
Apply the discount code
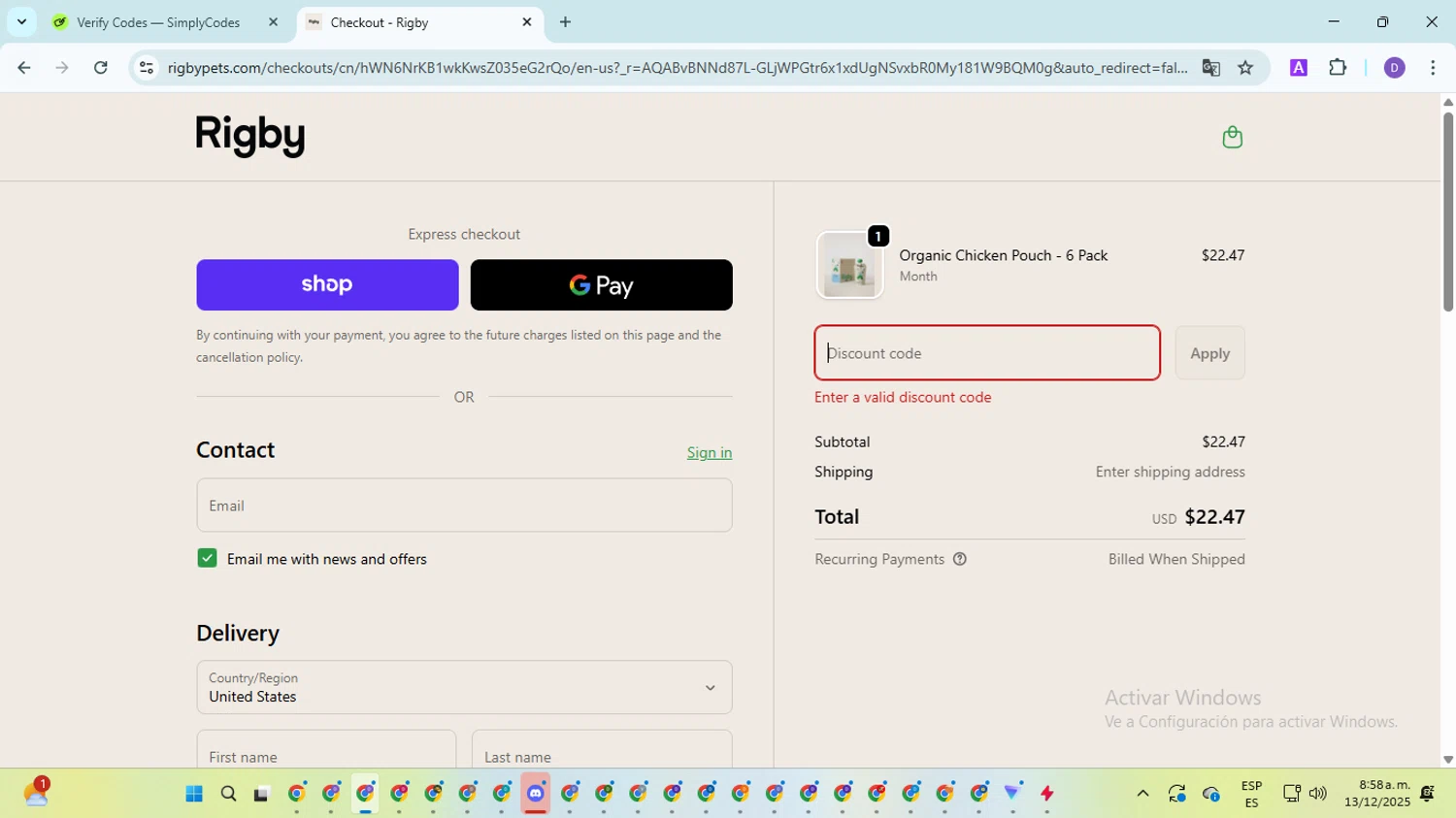click(1209, 353)
